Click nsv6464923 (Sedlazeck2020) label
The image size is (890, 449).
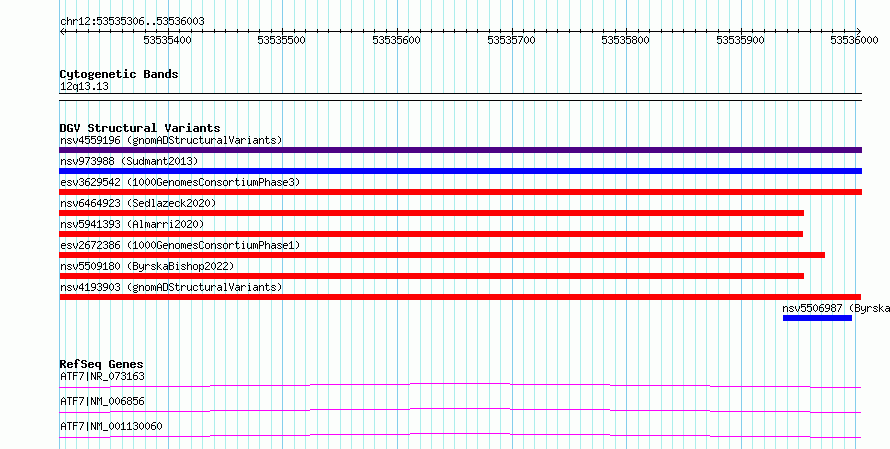tap(138, 203)
